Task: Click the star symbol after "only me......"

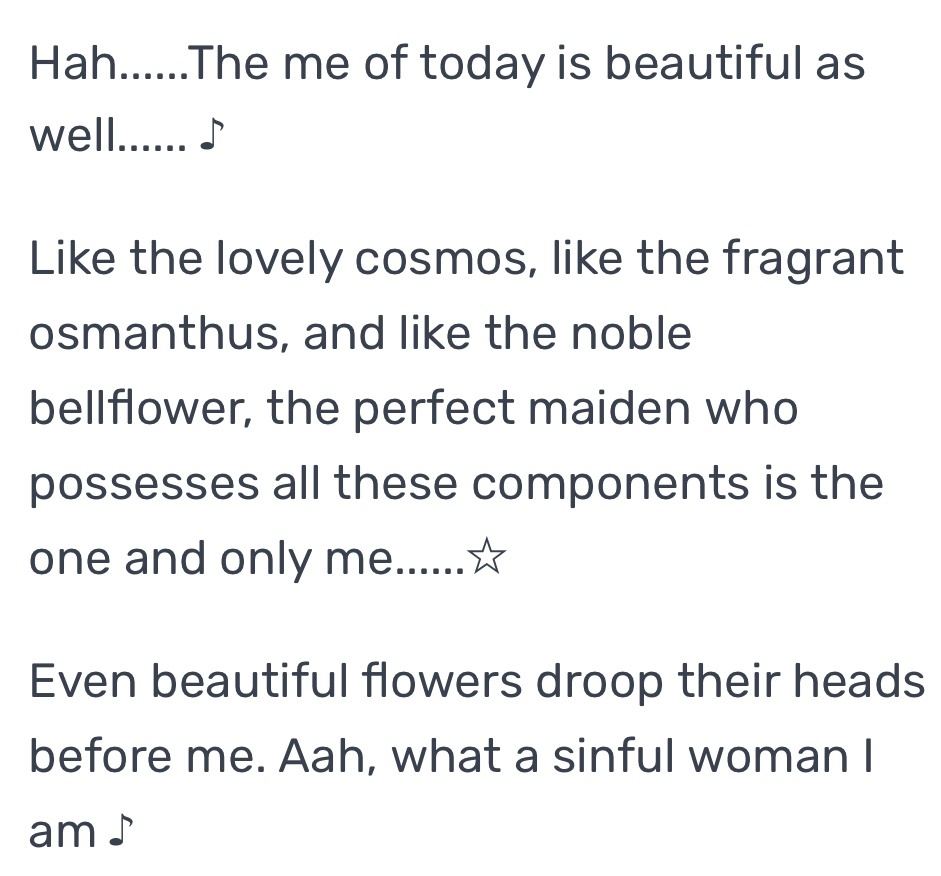Action: pos(486,556)
